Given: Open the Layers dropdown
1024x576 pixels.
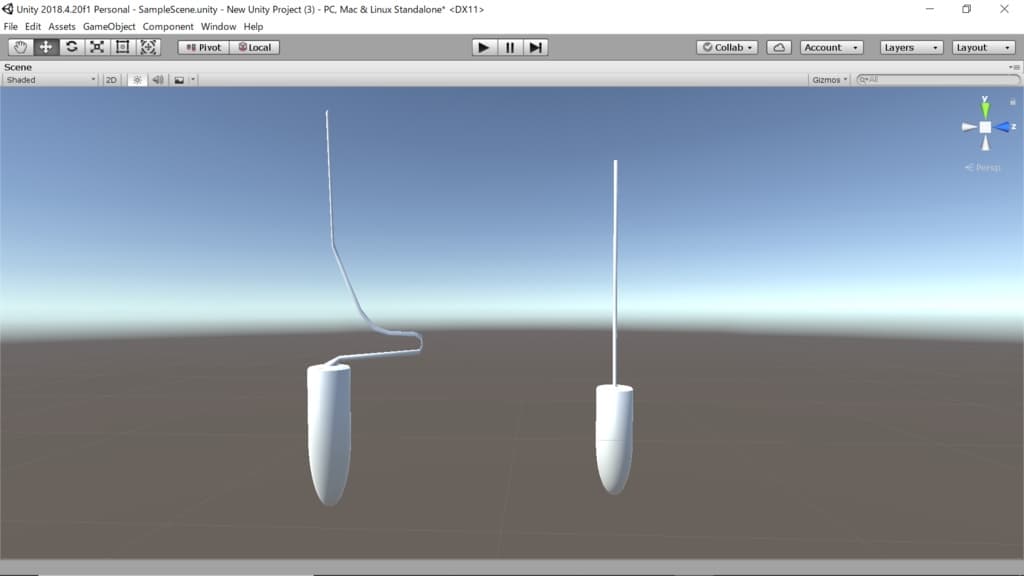Looking at the screenshot, I should [911, 48].
